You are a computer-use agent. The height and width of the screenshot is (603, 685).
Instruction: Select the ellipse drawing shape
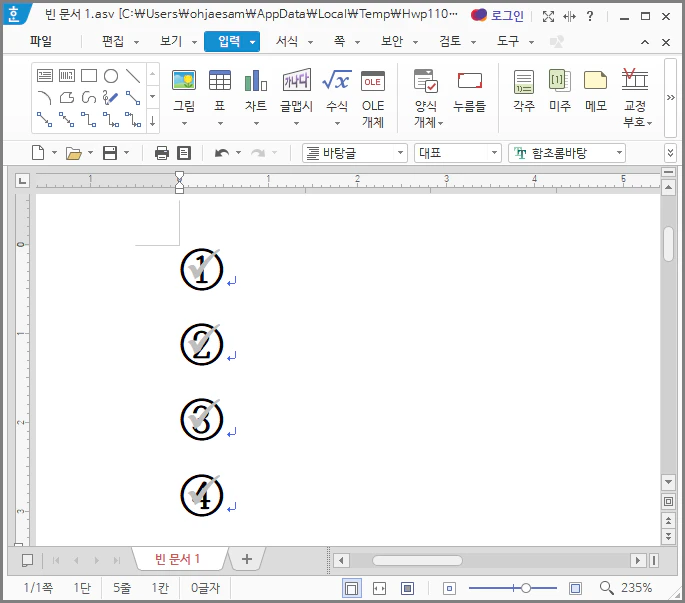(x=111, y=76)
